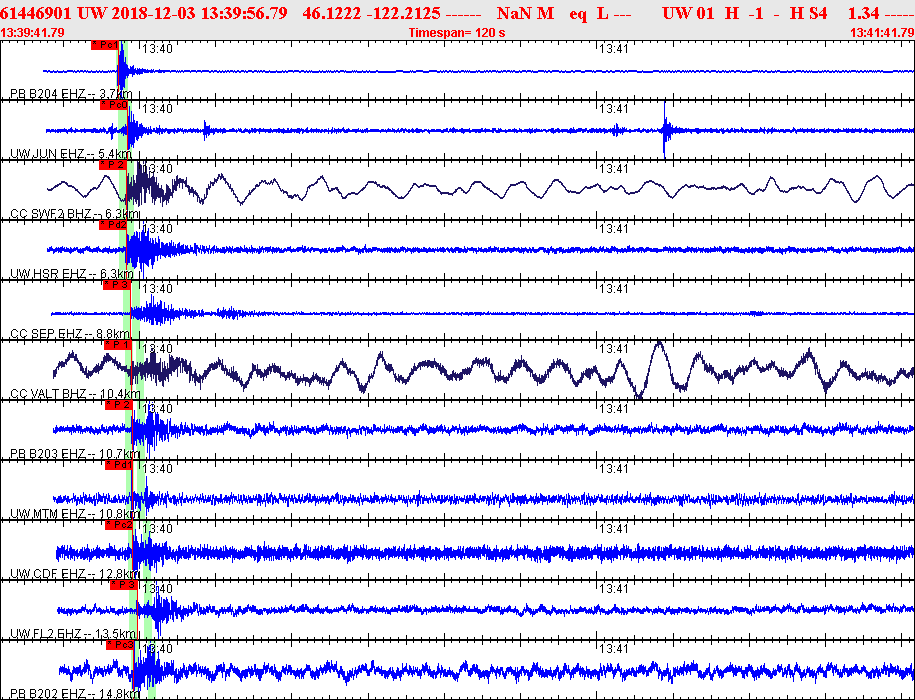
Task: Click the 13:41 time tick on FL2 trace
Action: 614,589
